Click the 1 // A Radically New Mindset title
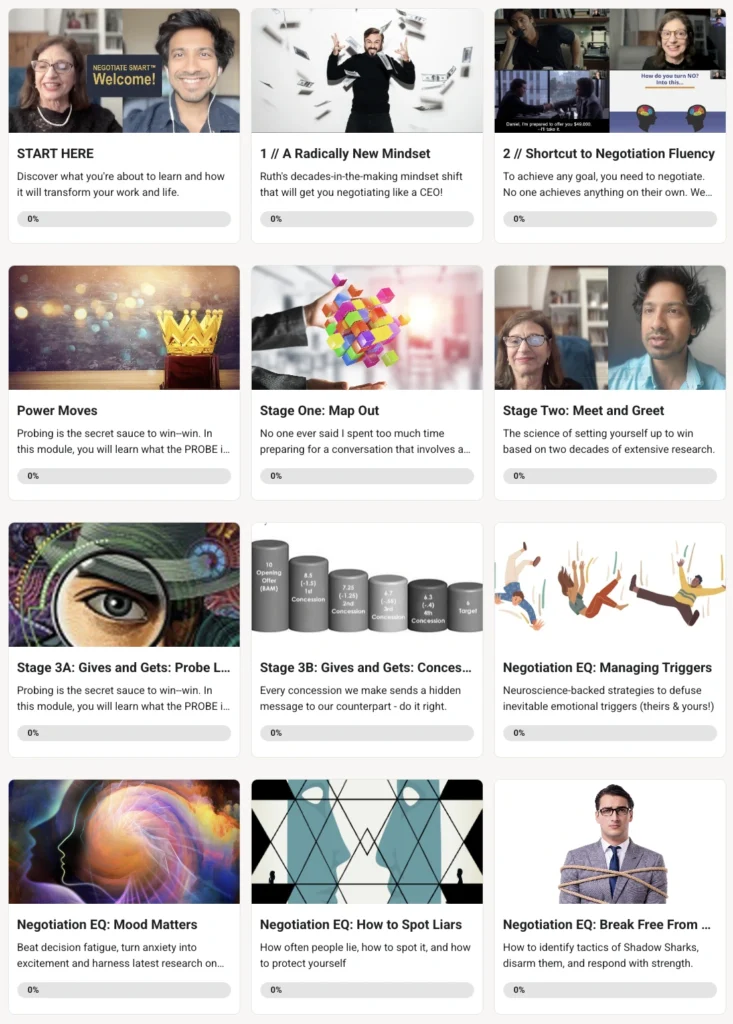The image size is (733, 1024). [x=345, y=153]
